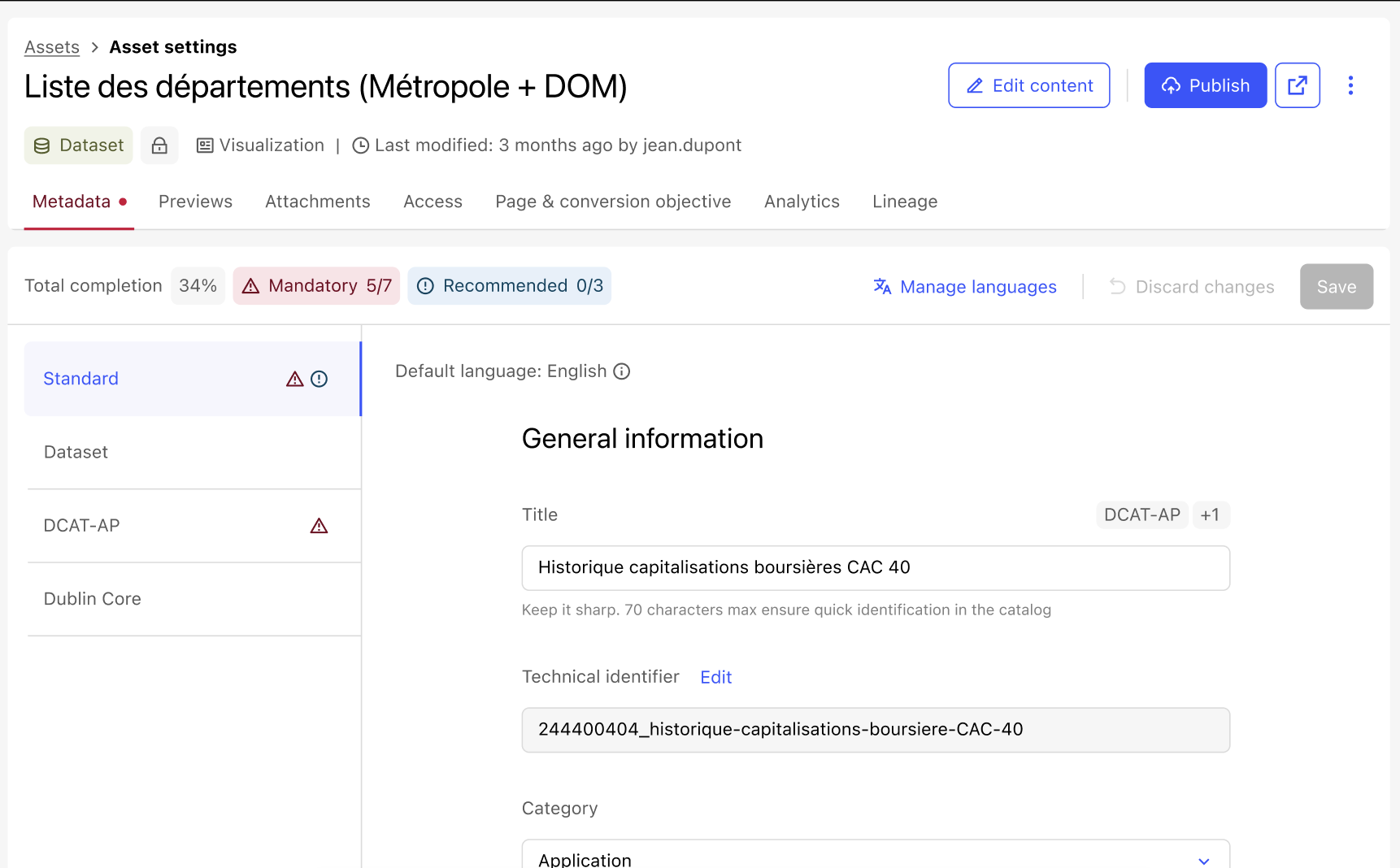Viewport: 1400px width, 868px height.
Task: Switch to the Metadata tab
Action: 79,202
